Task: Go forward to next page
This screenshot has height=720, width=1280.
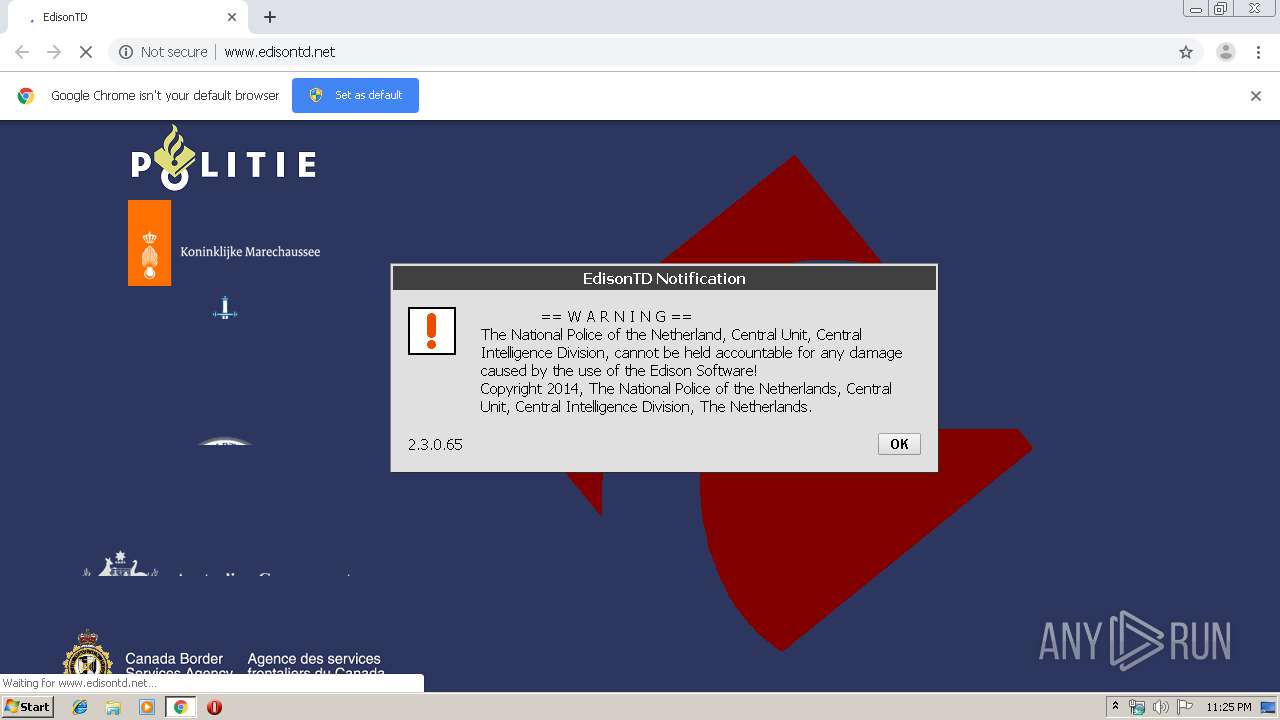Action: [54, 52]
